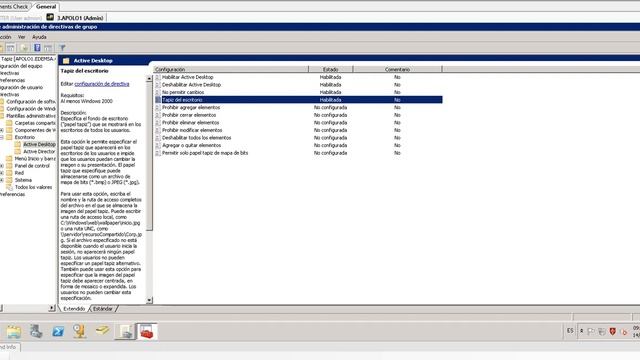Viewport: 640px width, 360px height.
Task: Click the Active Desktop folder header icon
Action: coord(66,60)
